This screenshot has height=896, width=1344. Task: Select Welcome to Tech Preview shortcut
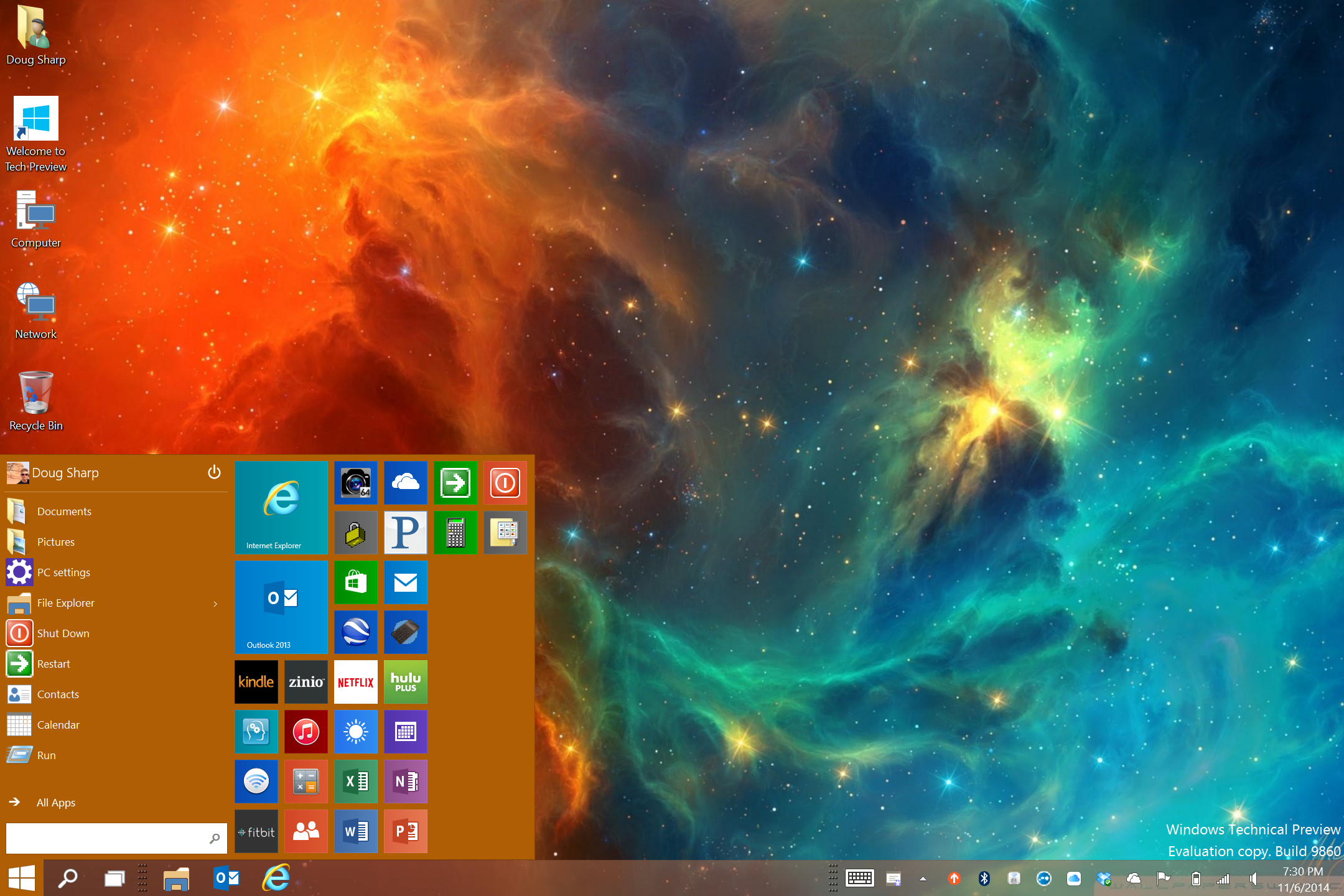coord(36,134)
